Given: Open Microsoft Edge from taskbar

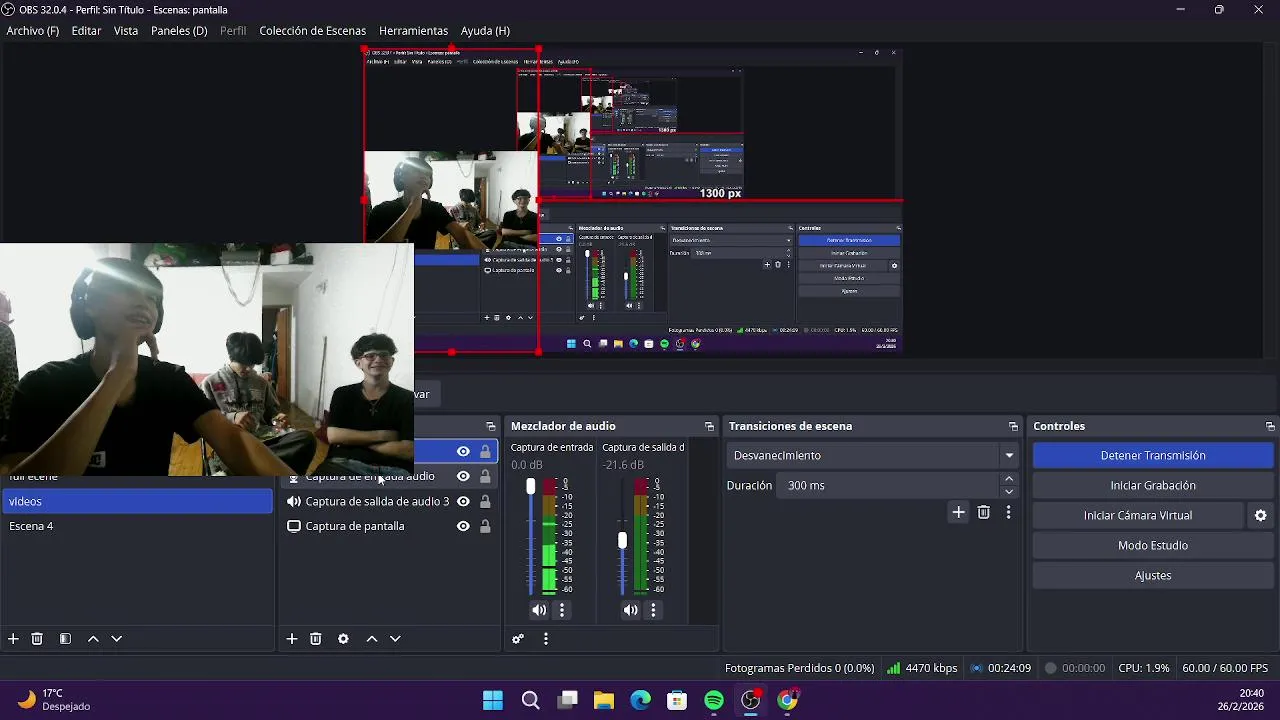Looking at the screenshot, I should [x=641, y=701].
